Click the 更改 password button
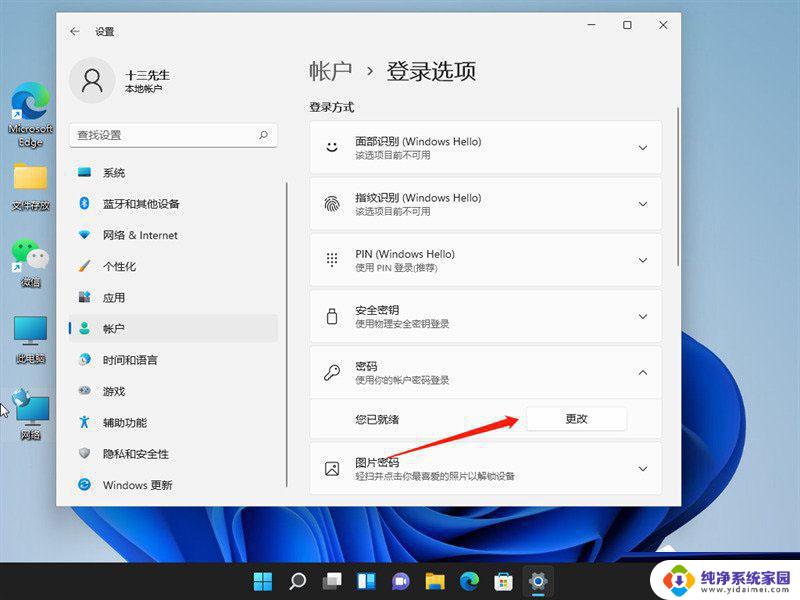Screen dimensions: 800x600 pyautogui.click(x=577, y=418)
